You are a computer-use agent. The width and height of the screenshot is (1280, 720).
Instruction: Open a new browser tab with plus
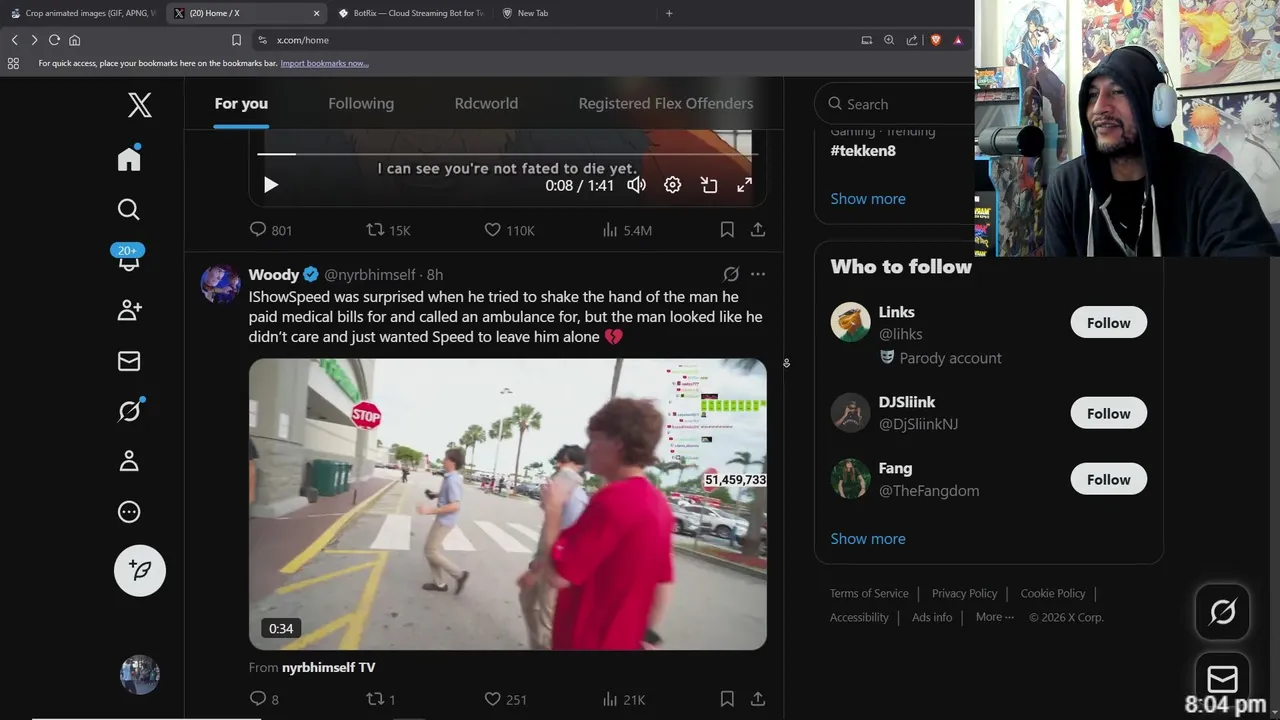pyautogui.click(x=669, y=13)
